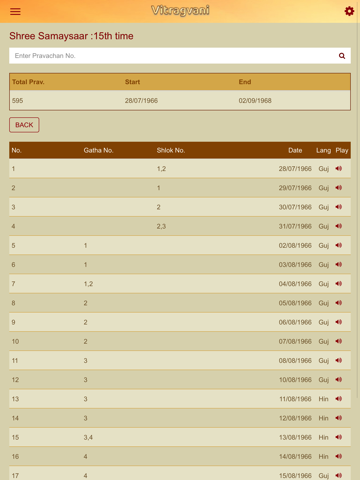
Task: Select the date 04/08/1966 in row 7
Action: pyautogui.click(x=295, y=284)
